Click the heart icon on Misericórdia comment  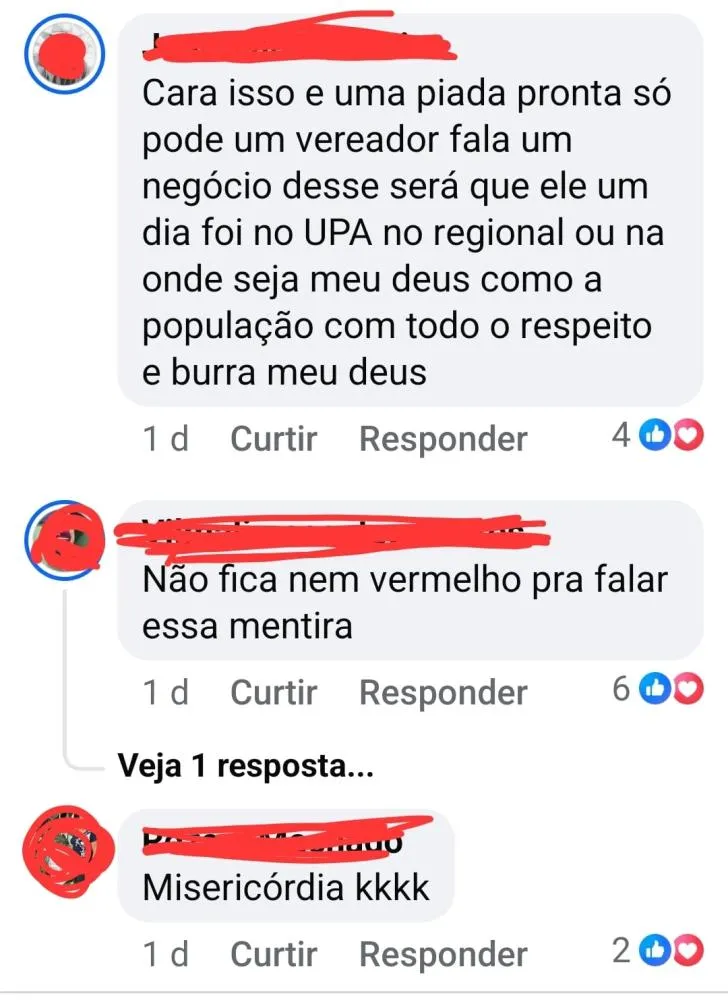coord(687,950)
